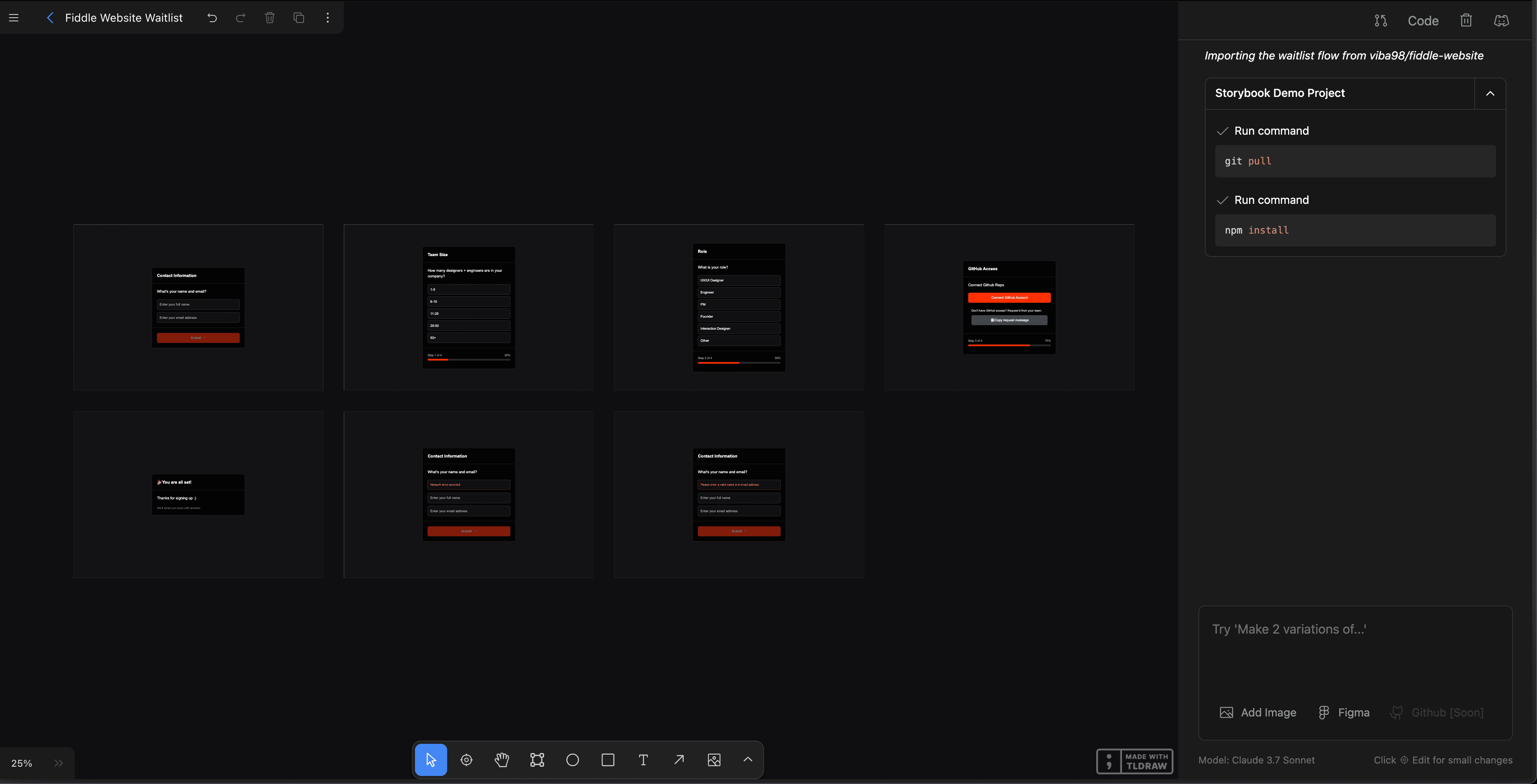Expand the zoom controls double chevron
This screenshot has height=784, width=1537.
click(58, 763)
